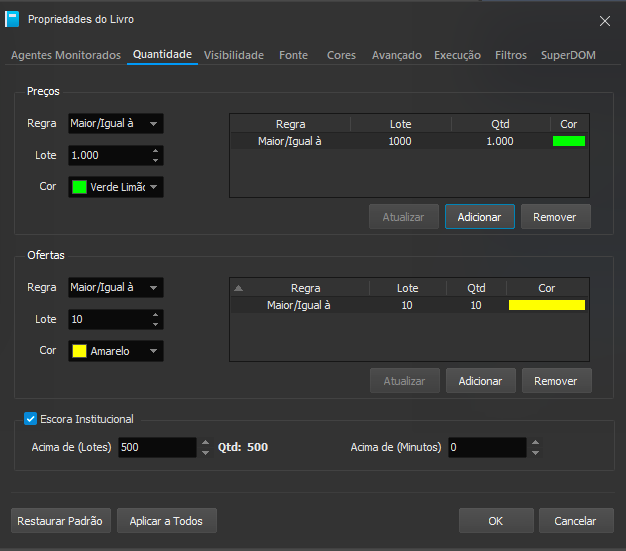Open the SuperDOM tab
626x551 pixels.
point(568,55)
